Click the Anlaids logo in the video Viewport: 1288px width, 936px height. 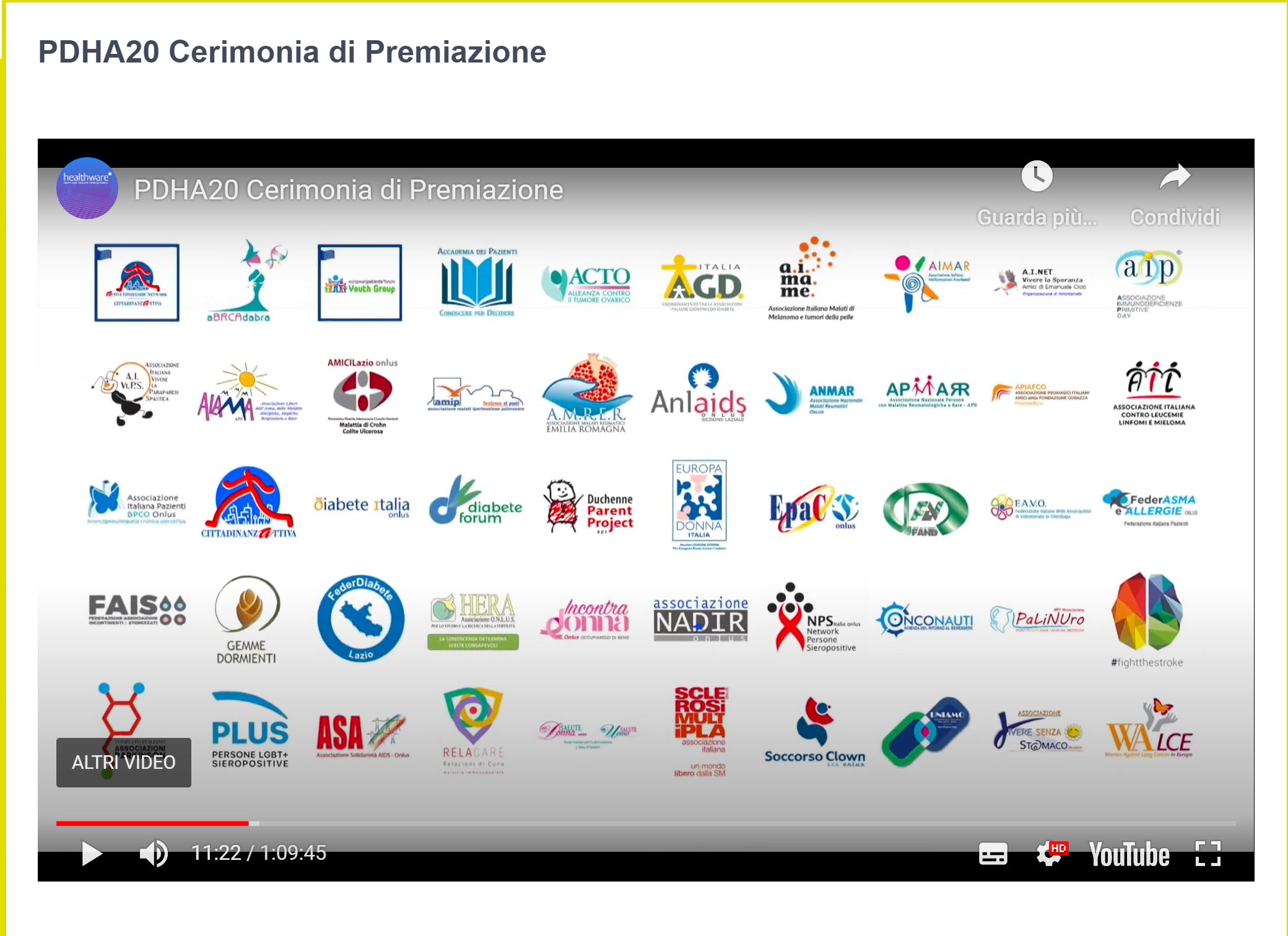(698, 393)
